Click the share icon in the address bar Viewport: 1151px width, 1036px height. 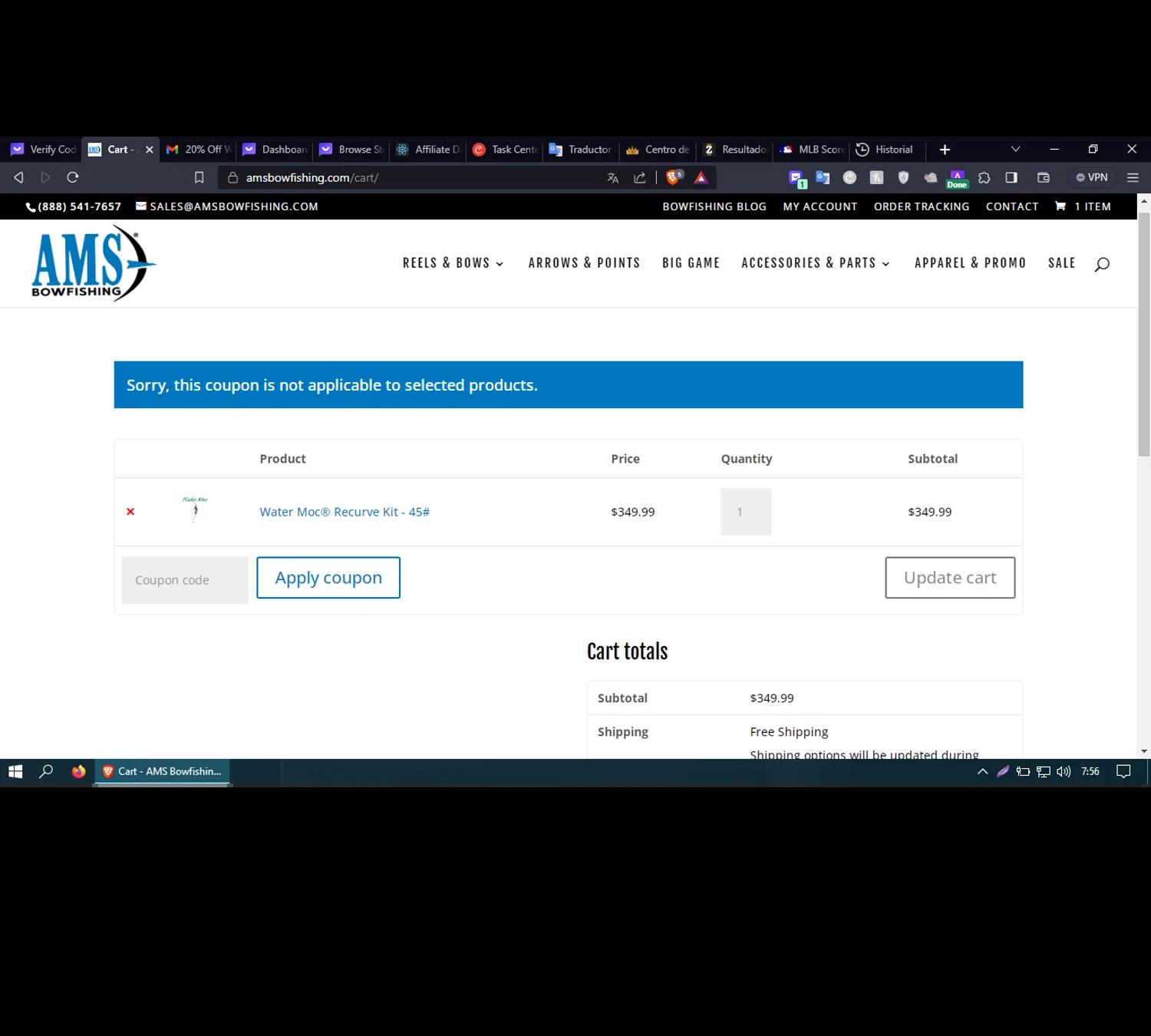tap(639, 178)
